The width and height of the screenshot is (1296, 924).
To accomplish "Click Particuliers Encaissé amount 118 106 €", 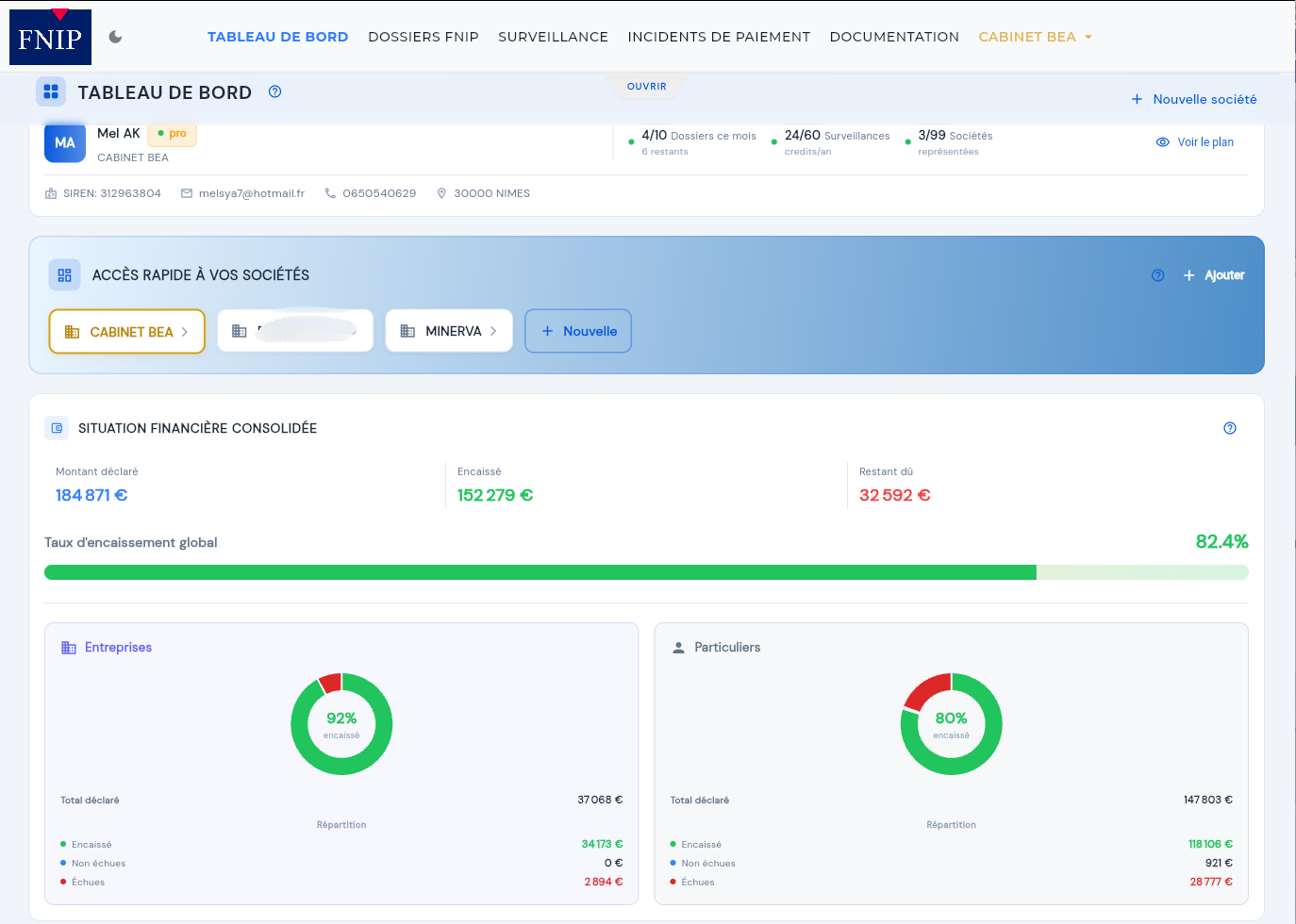I will pyautogui.click(x=1210, y=844).
